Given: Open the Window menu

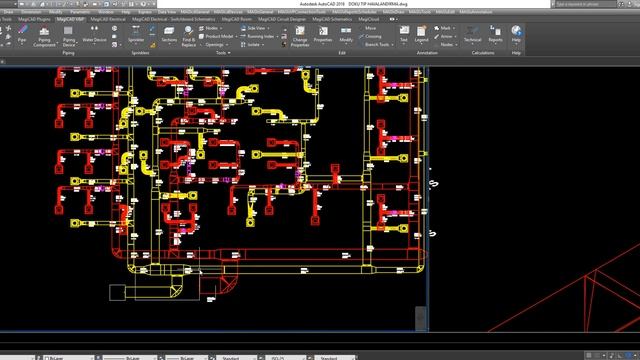Looking at the screenshot, I should (106, 12).
